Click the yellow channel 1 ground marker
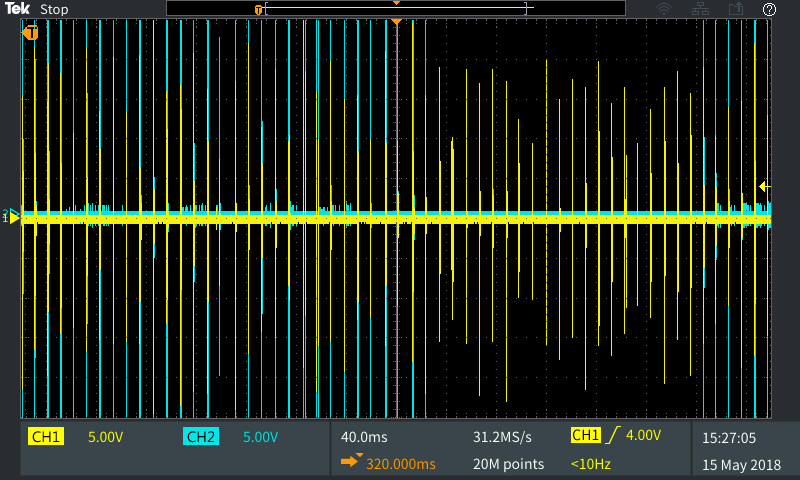Viewport: 800px width, 480px height. 14,218
